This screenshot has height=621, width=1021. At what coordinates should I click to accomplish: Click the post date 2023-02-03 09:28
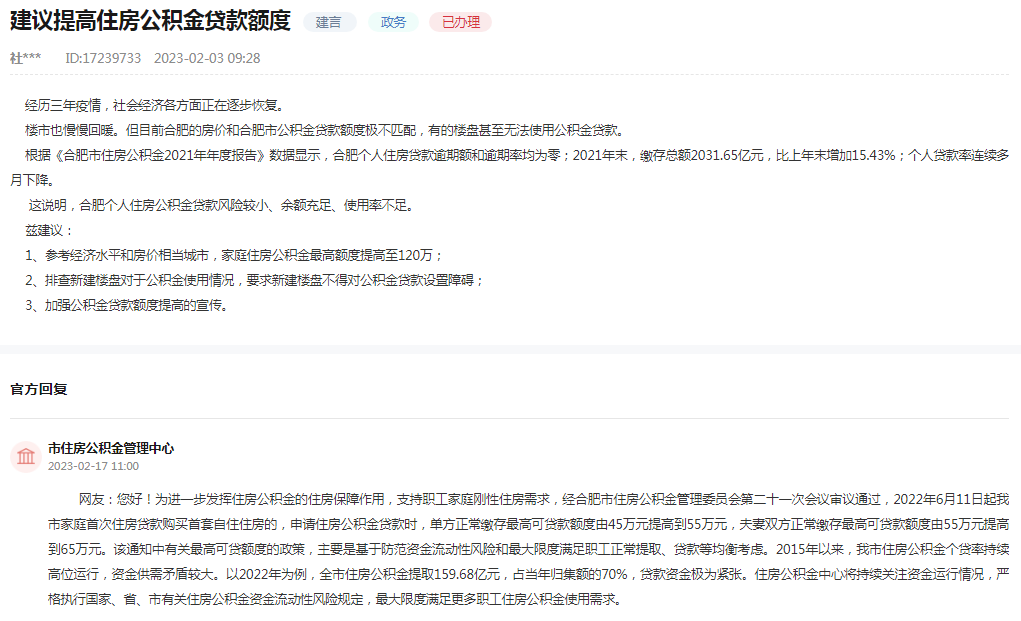[207, 58]
